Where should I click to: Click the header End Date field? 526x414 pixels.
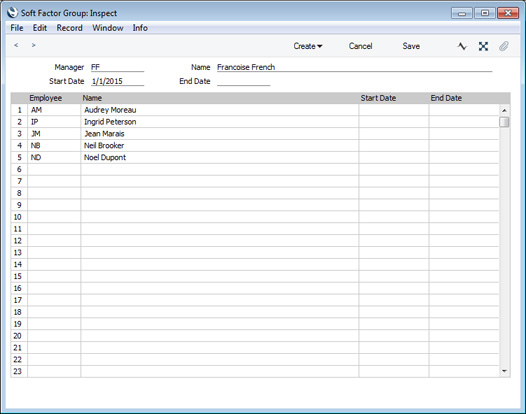[243, 81]
